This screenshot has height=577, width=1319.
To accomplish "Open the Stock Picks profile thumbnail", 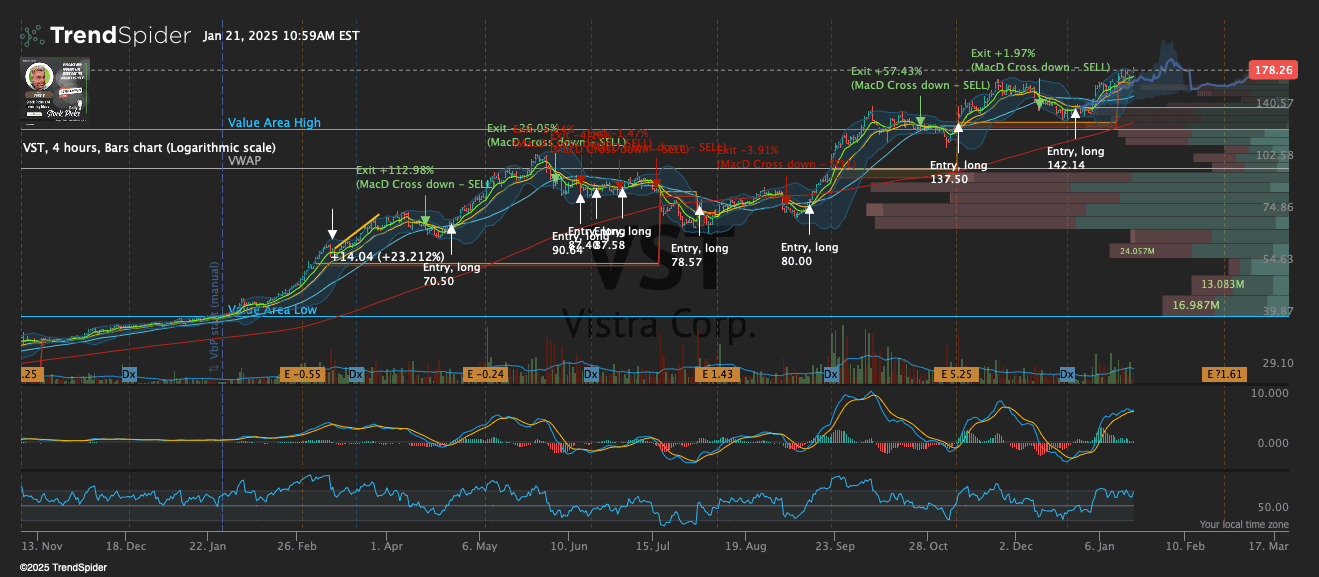I will (56, 91).
